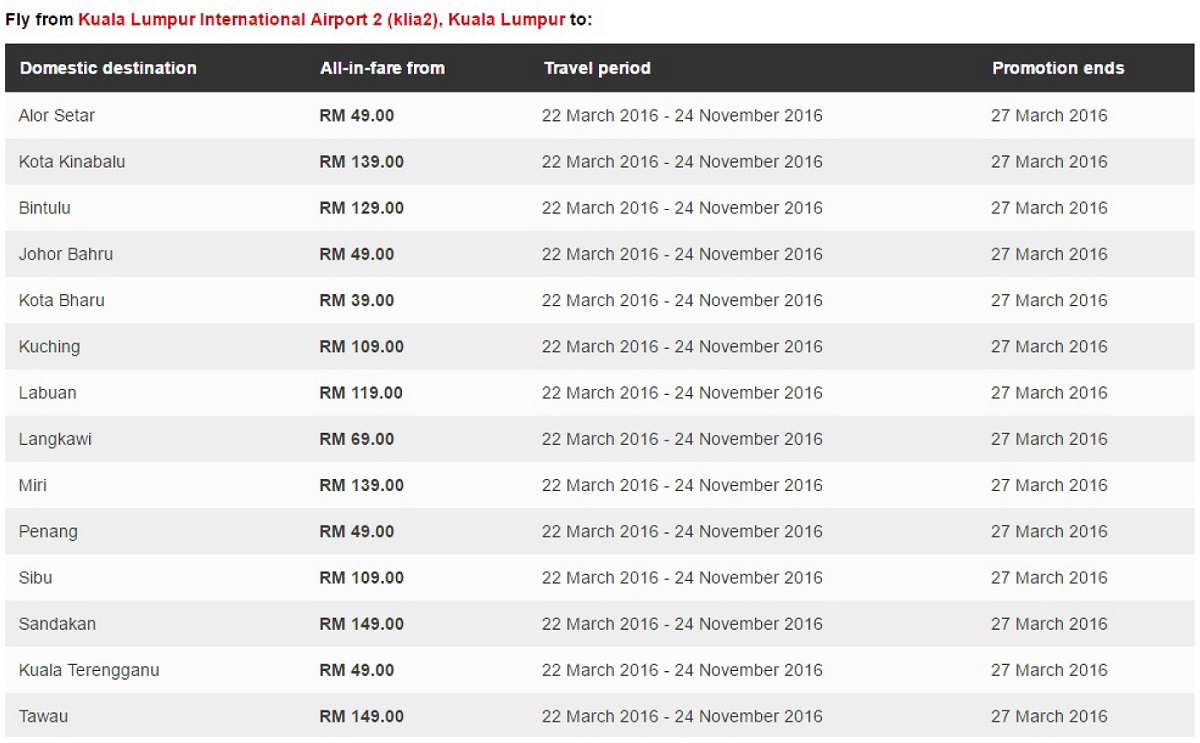Select the Kuala Terengganu destination
The height and width of the screenshot is (743, 1200).
coord(89,670)
